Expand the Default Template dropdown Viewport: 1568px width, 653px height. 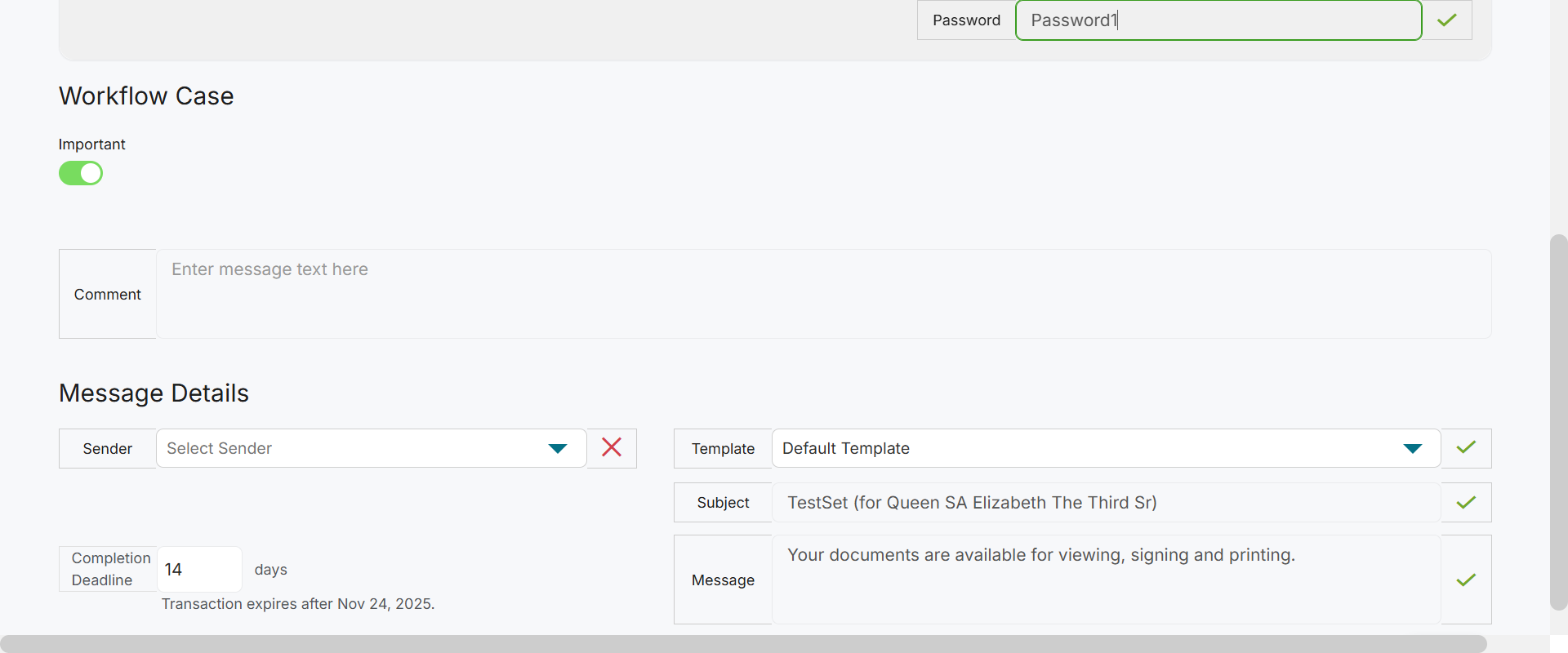[1094, 448]
